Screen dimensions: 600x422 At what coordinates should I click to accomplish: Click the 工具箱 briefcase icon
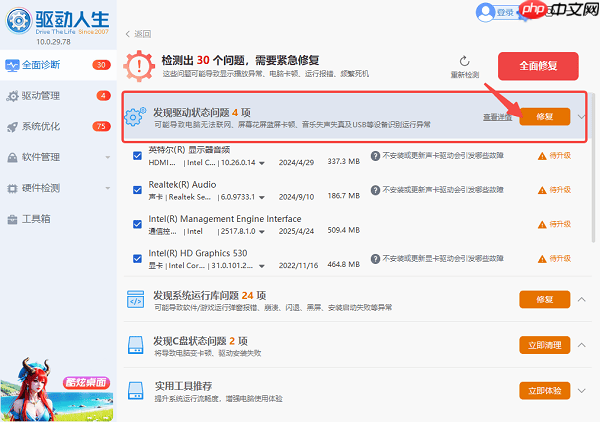click(12, 220)
